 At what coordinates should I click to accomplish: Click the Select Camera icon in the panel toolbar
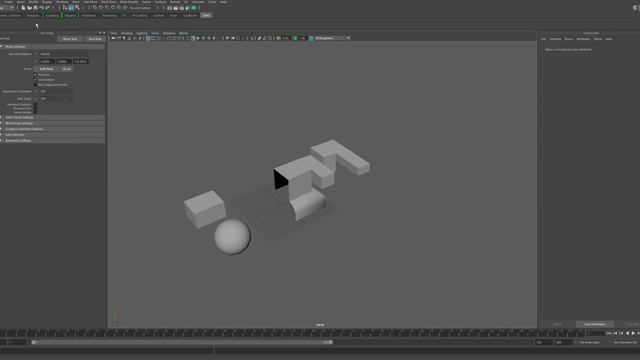(x=113, y=38)
